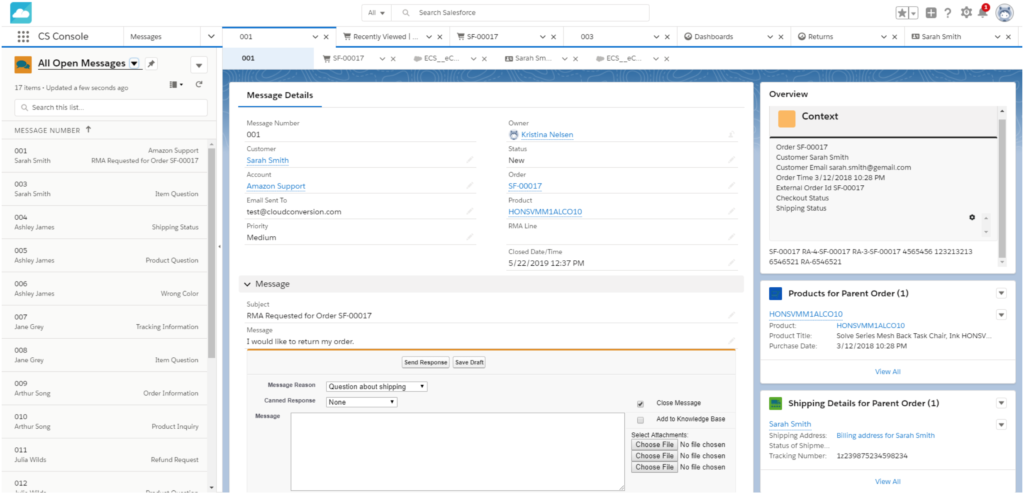This screenshot has width=1024, height=495.
Task: Open Global Actions plus icon
Action: coord(931,13)
